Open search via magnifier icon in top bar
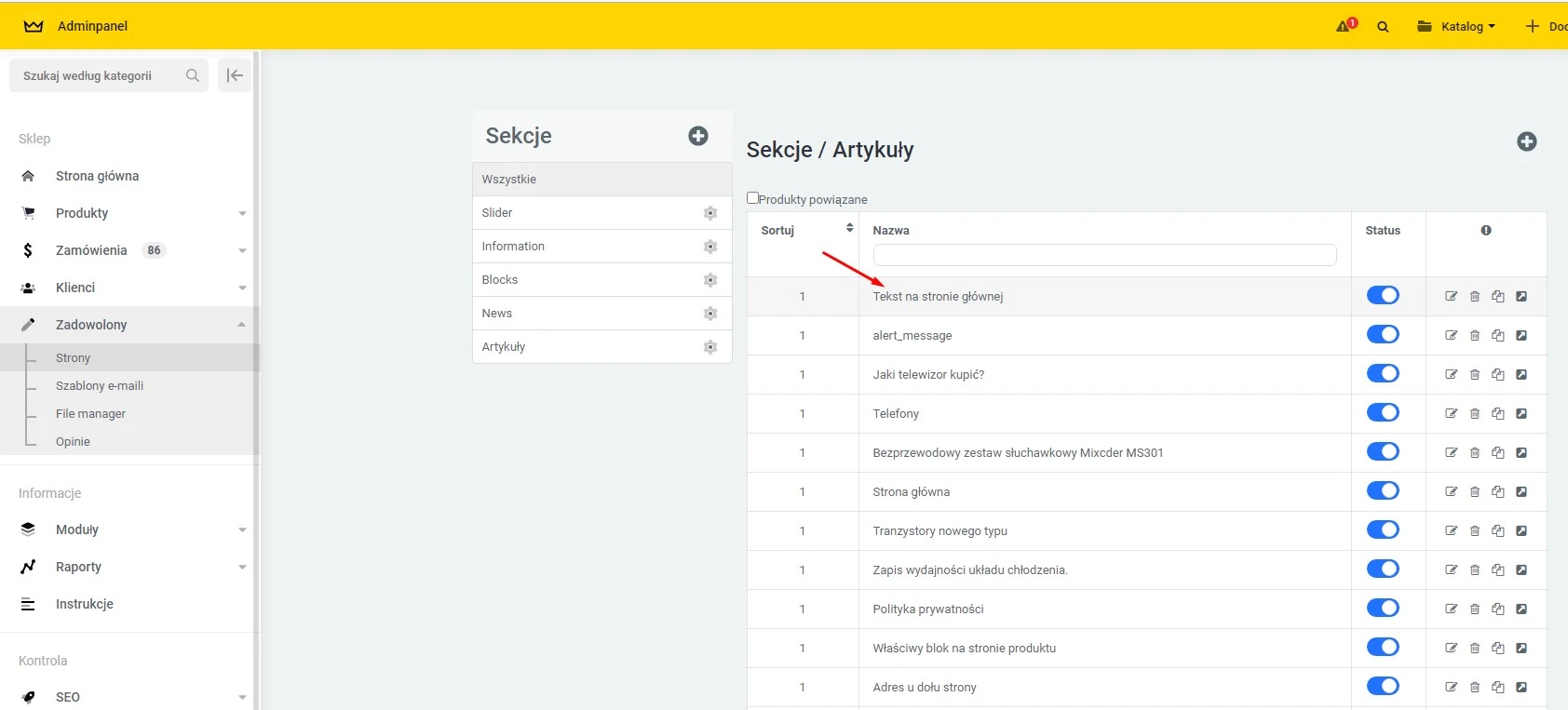1568x710 pixels. 1383,27
